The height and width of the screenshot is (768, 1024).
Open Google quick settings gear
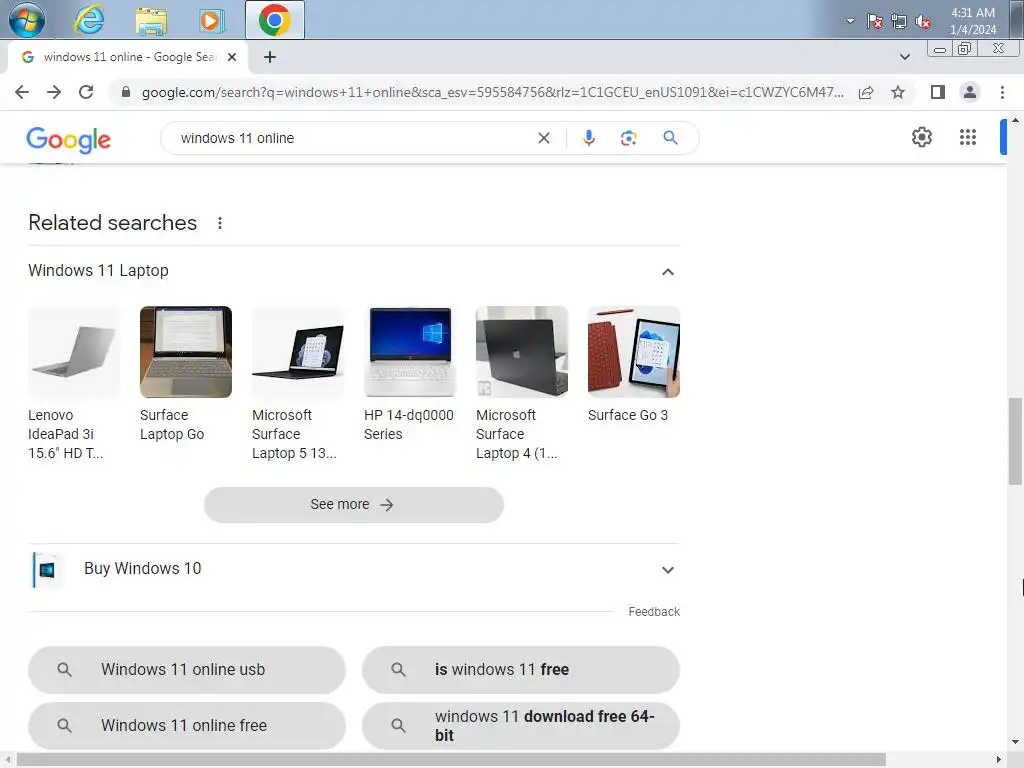tap(921, 137)
